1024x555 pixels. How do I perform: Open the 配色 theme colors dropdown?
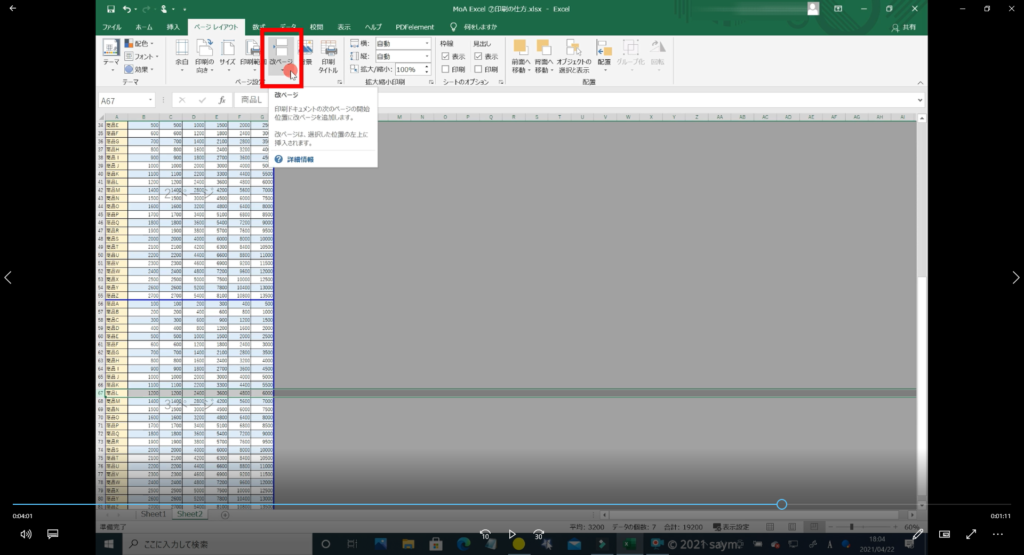(143, 44)
